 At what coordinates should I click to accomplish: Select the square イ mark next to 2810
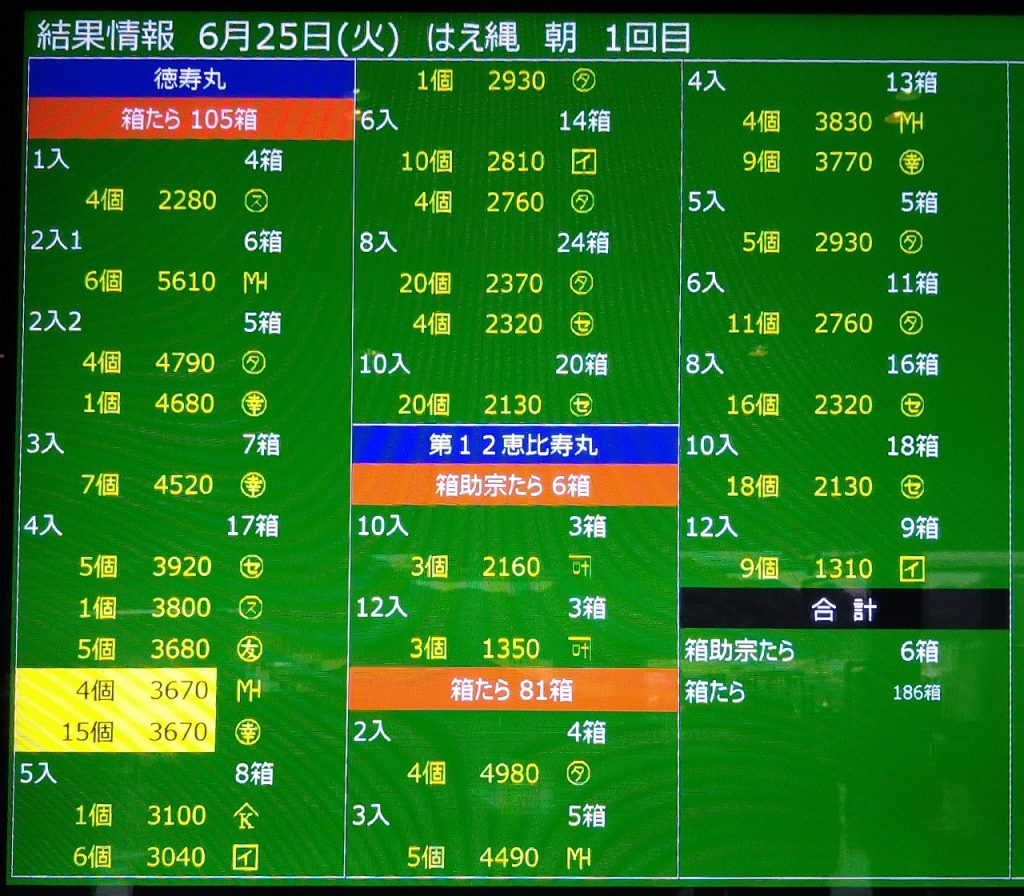click(583, 162)
